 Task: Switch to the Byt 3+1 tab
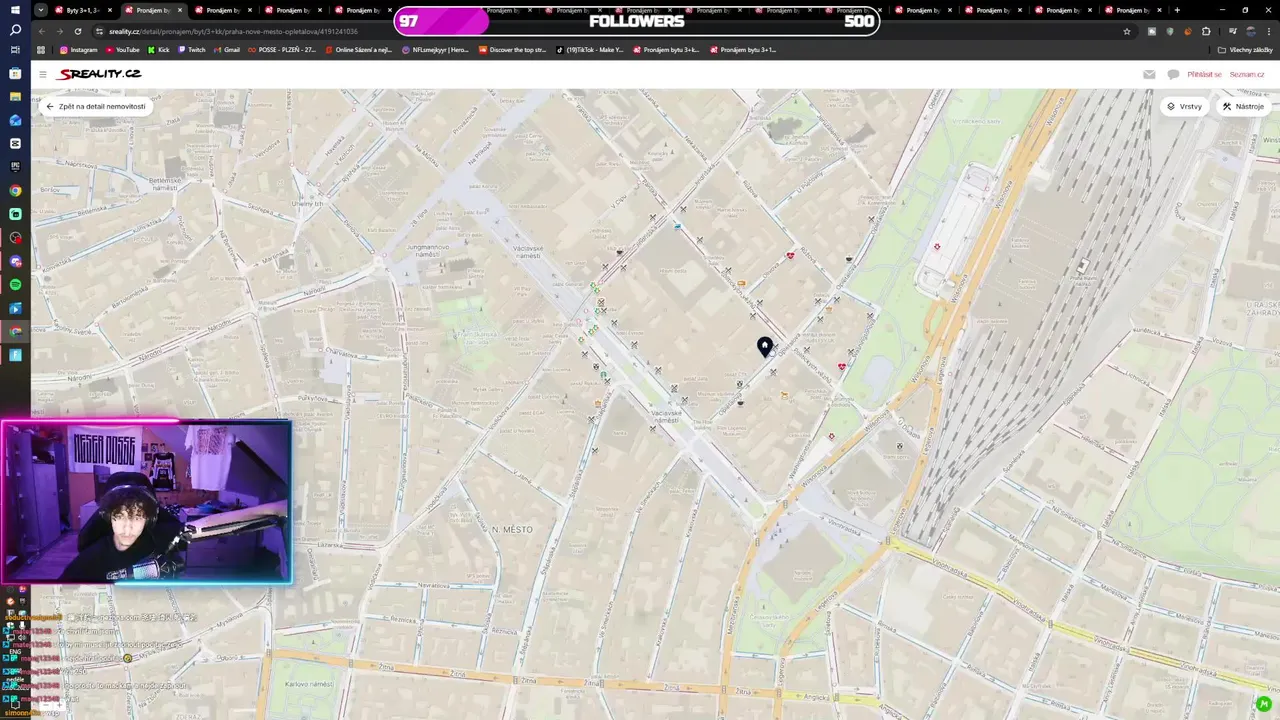(x=84, y=10)
